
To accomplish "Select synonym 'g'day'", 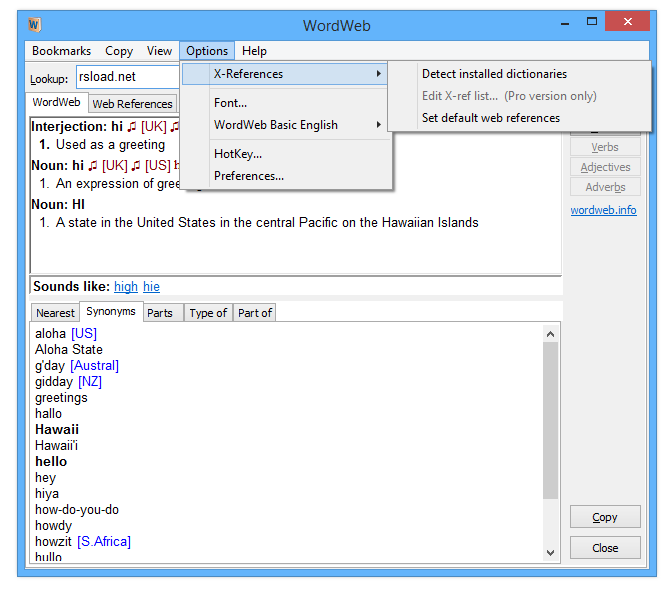I will (50, 366).
